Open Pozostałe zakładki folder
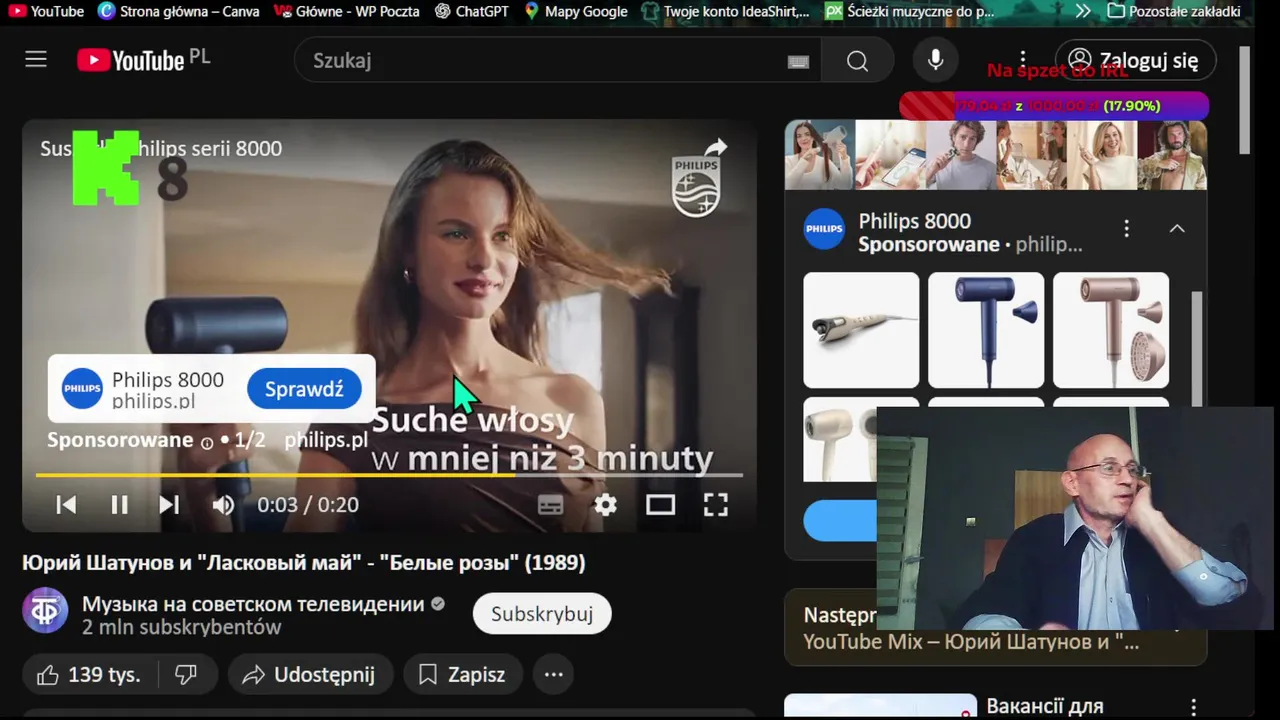 pyautogui.click(x=1174, y=11)
